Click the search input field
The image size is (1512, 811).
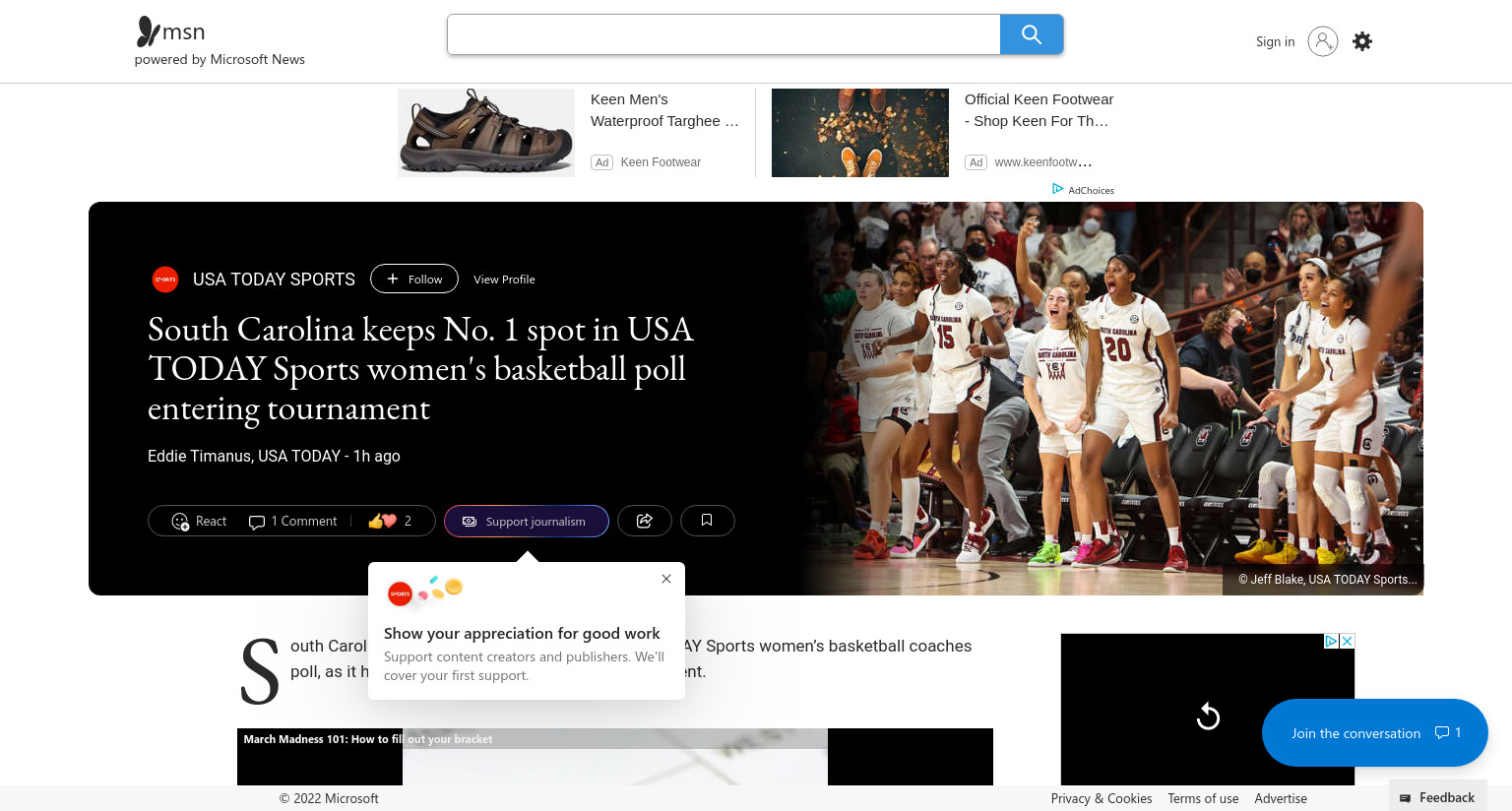(x=724, y=34)
